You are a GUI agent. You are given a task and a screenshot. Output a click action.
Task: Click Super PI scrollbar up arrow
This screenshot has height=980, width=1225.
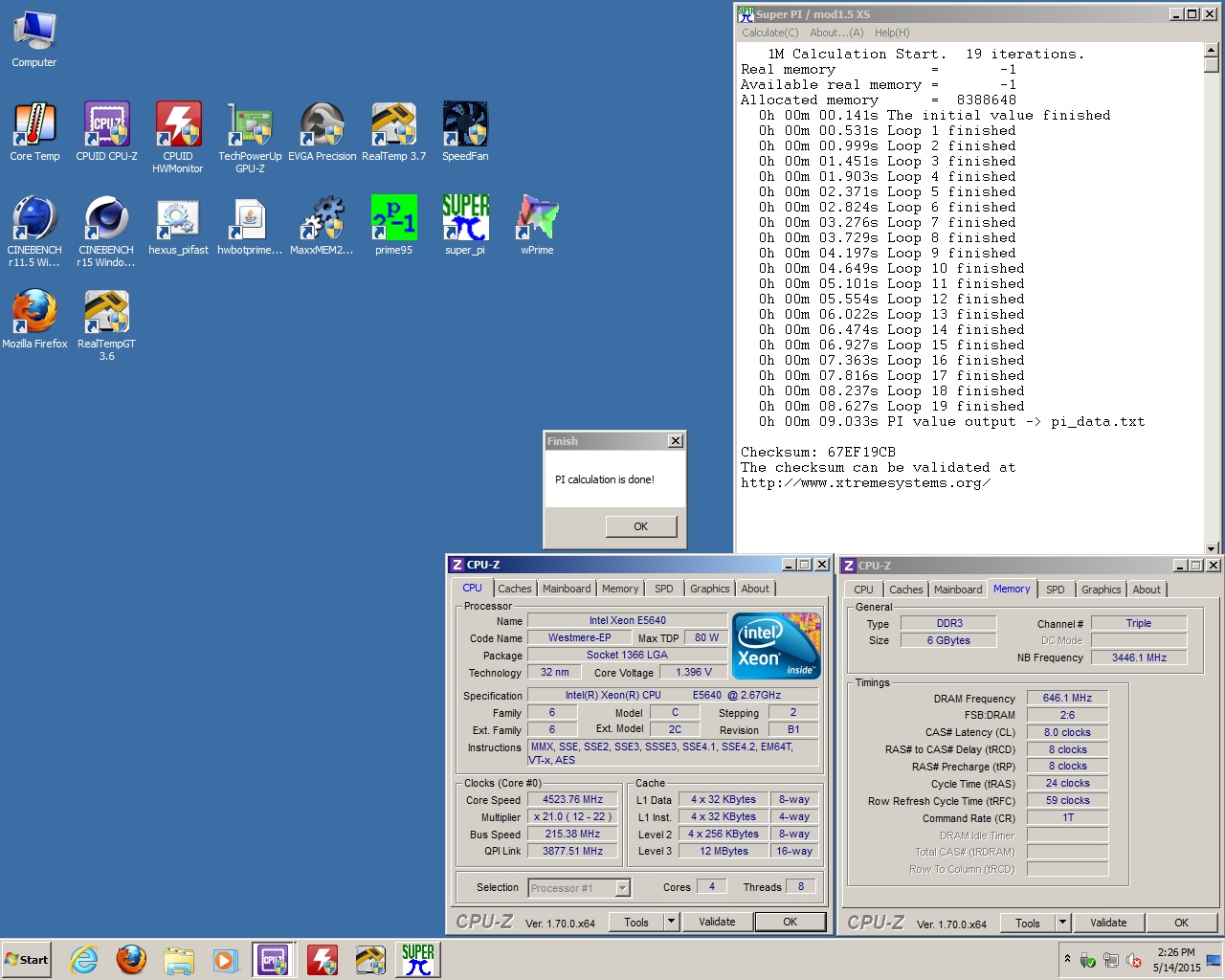point(1212,51)
